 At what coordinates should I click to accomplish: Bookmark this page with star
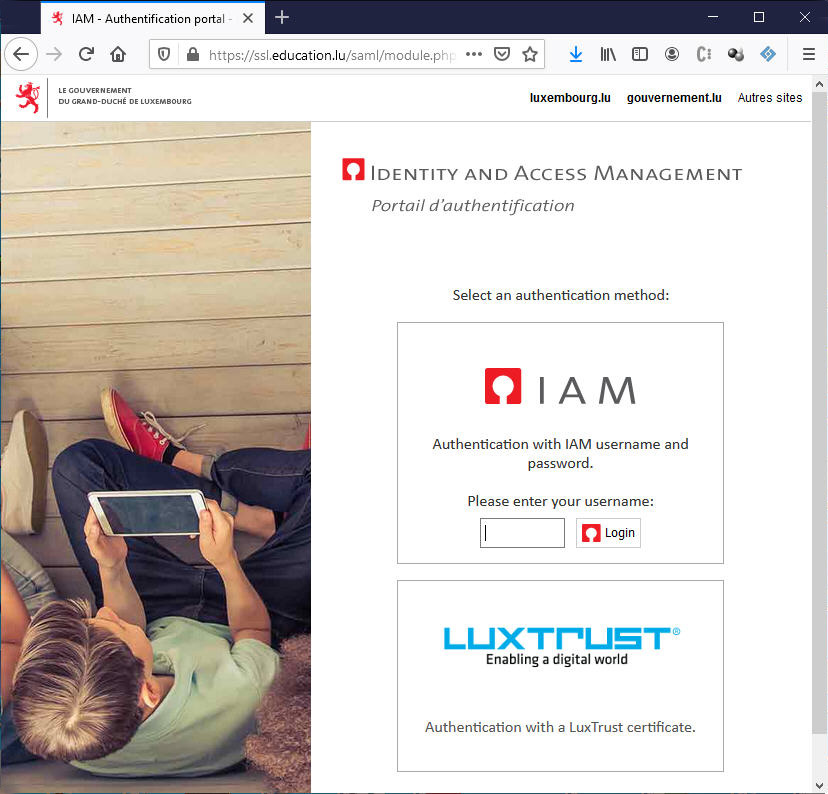(530, 54)
